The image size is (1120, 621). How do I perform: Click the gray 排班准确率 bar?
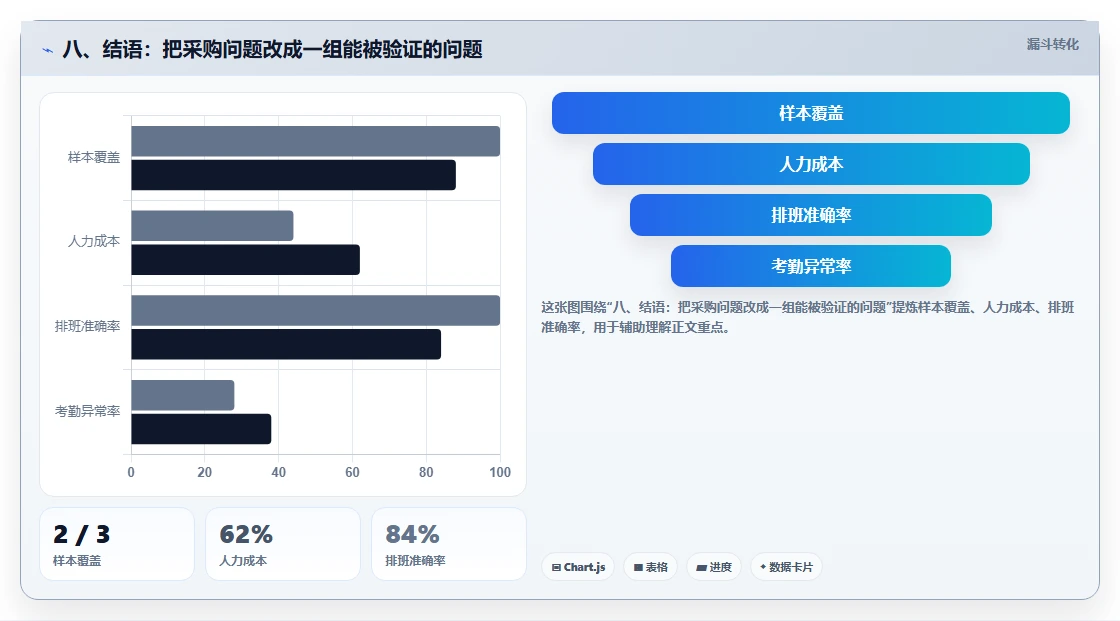316,310
